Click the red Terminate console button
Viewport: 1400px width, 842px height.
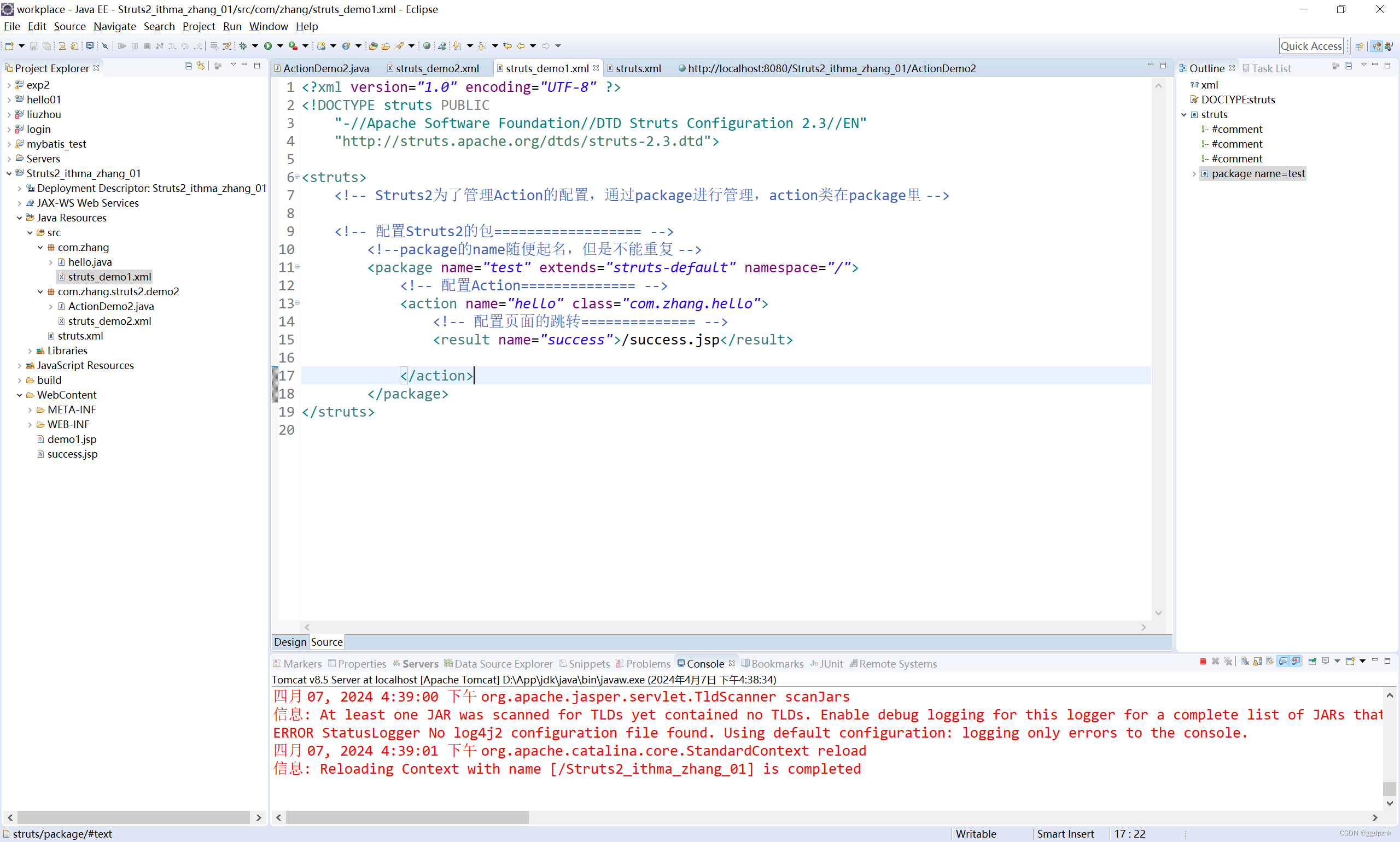click(x=1203, y=662)
